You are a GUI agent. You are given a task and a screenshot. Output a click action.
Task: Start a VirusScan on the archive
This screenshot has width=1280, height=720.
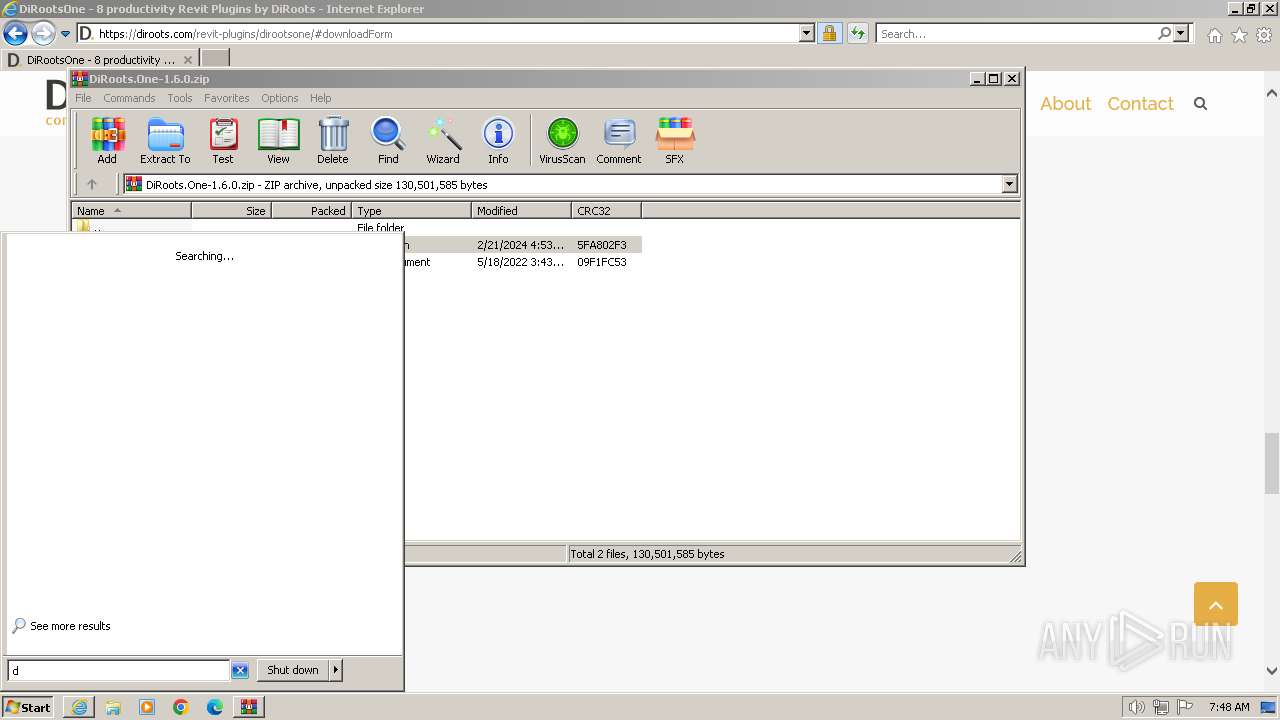tap(562, 140)
